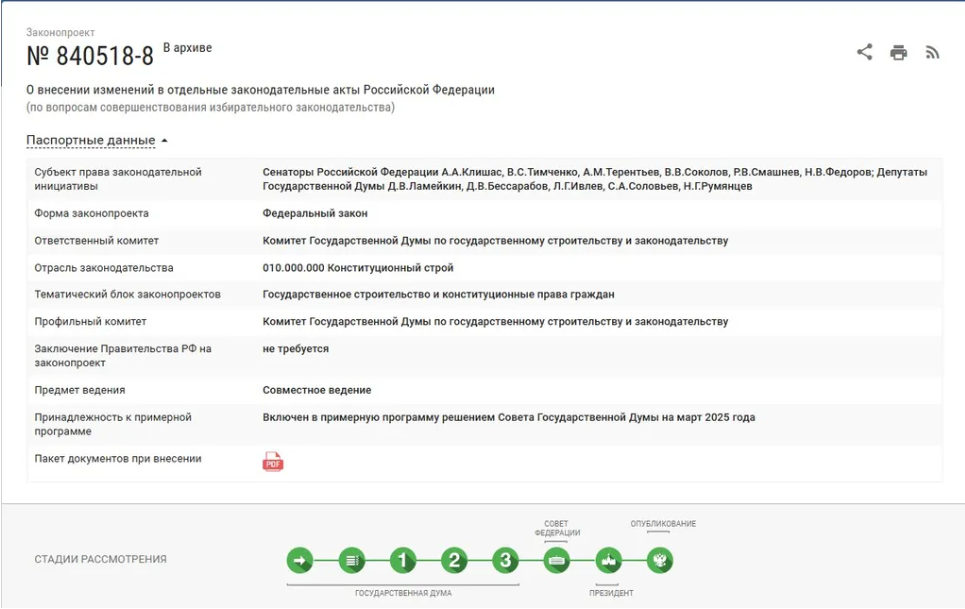Click the Субъект права законодательной инициативы label

(x=118, y=179)
